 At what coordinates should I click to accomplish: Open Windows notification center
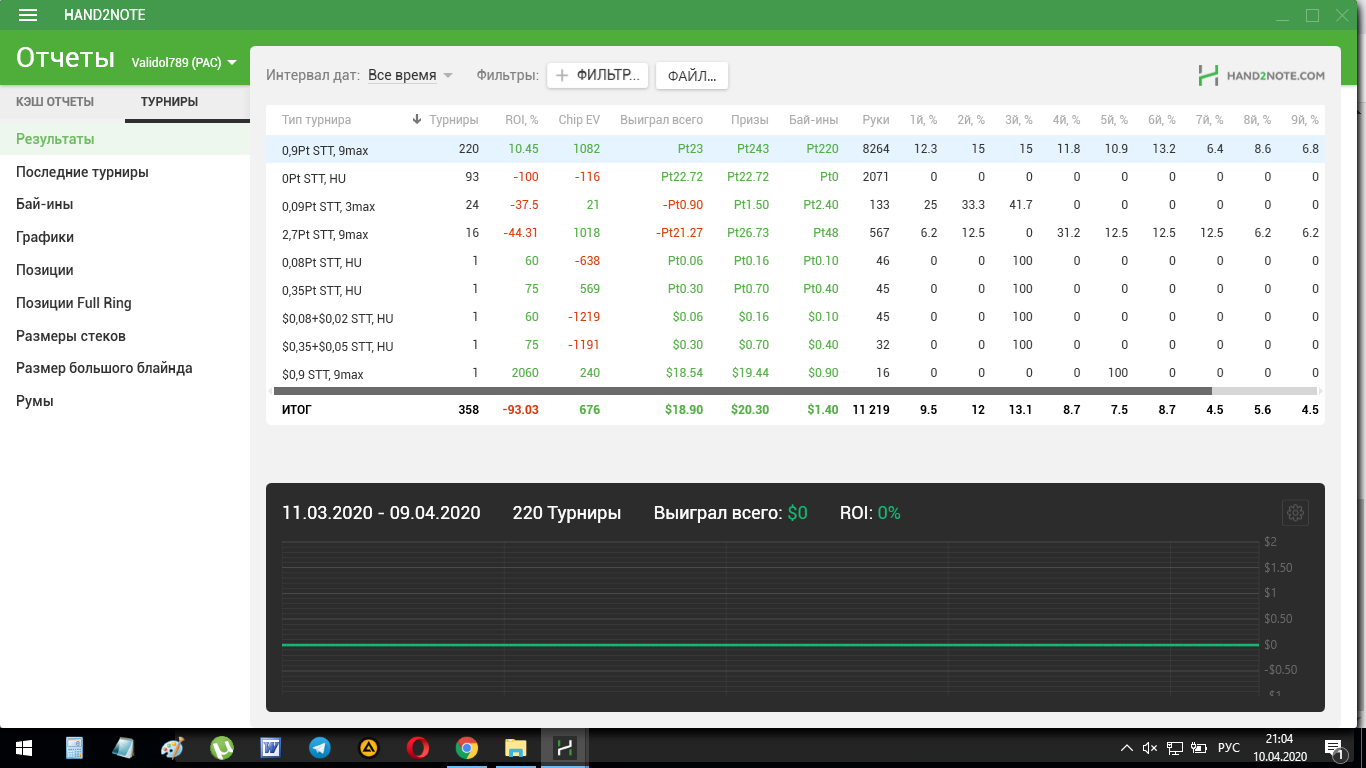[x=1335, y=748]
